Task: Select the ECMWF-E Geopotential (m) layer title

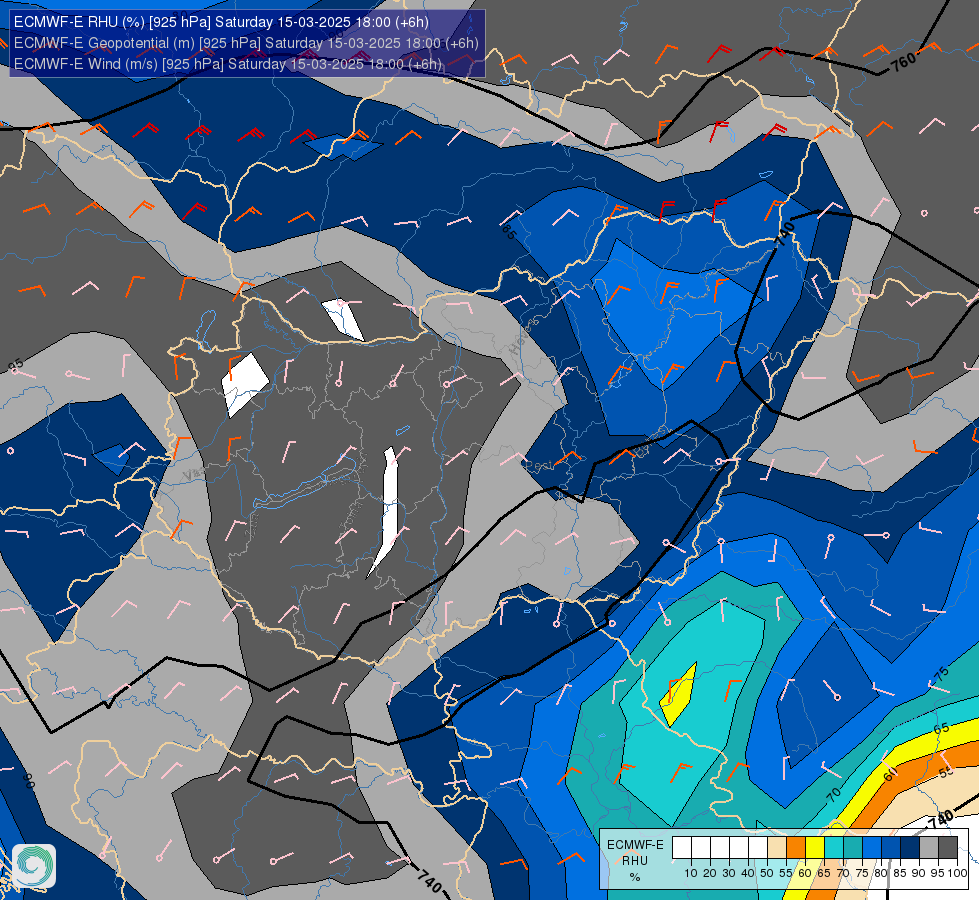Action: point(246,43)
